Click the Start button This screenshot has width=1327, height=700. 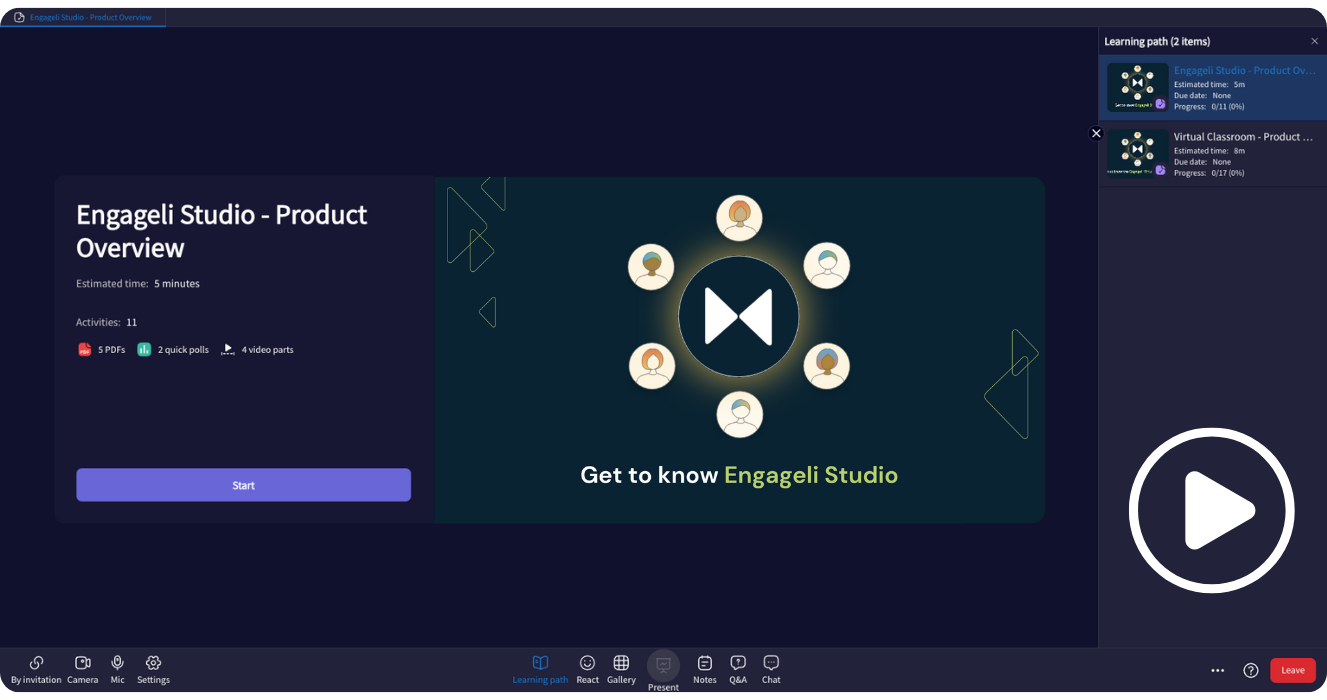[x=243, y=484]
